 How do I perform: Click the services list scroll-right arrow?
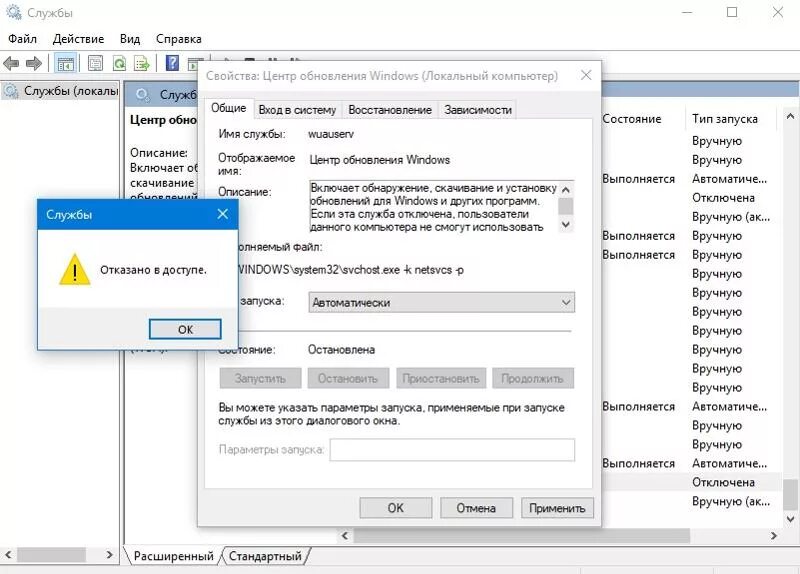click(773, 536)
